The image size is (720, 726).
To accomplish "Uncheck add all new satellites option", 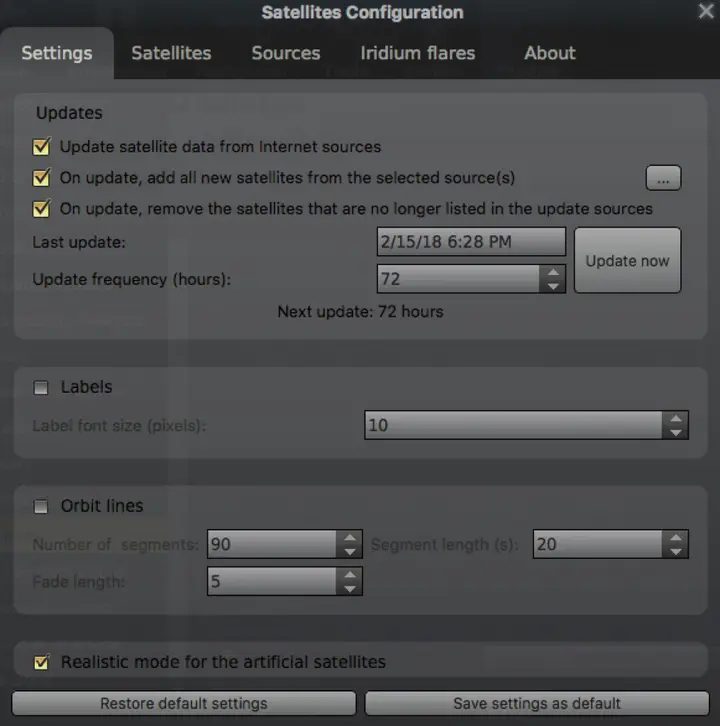I will pyautogui.click(x=41, y=178).
